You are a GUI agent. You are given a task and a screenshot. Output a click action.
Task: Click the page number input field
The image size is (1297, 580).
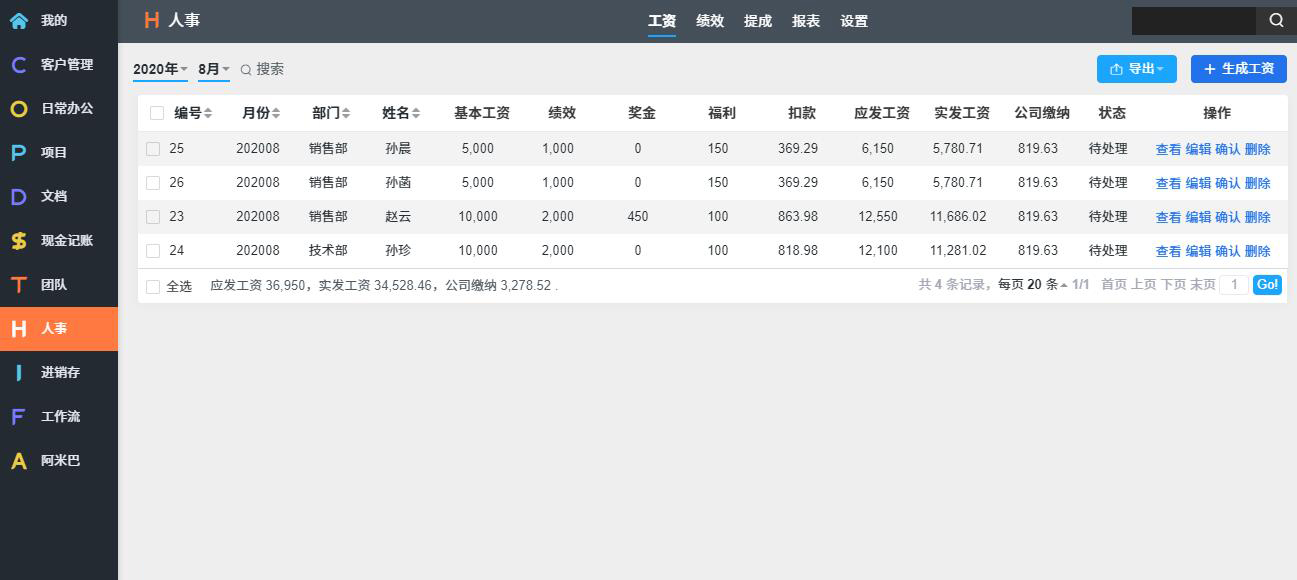point(1234,285)
